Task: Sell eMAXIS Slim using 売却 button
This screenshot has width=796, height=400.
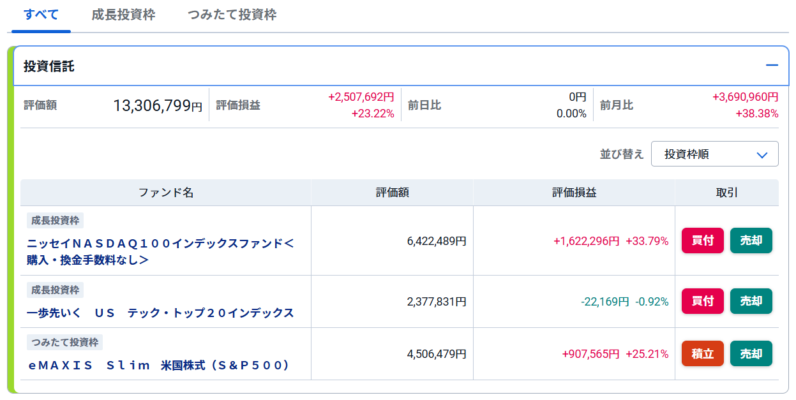Action: 751,353
